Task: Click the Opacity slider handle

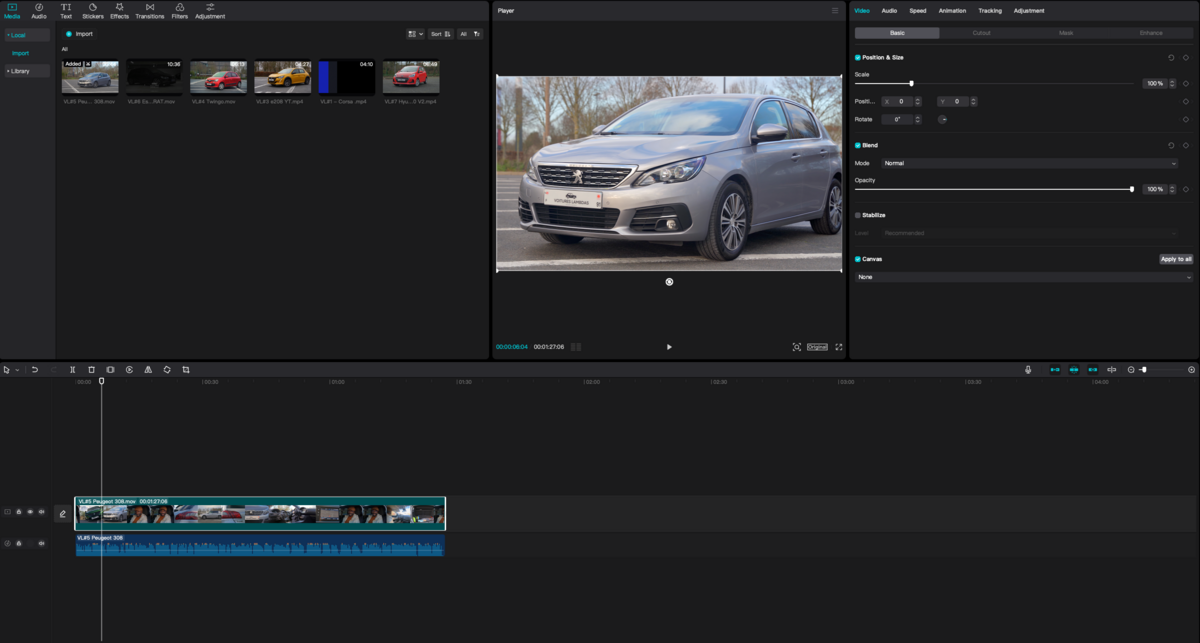Action: pos(1132,189)
